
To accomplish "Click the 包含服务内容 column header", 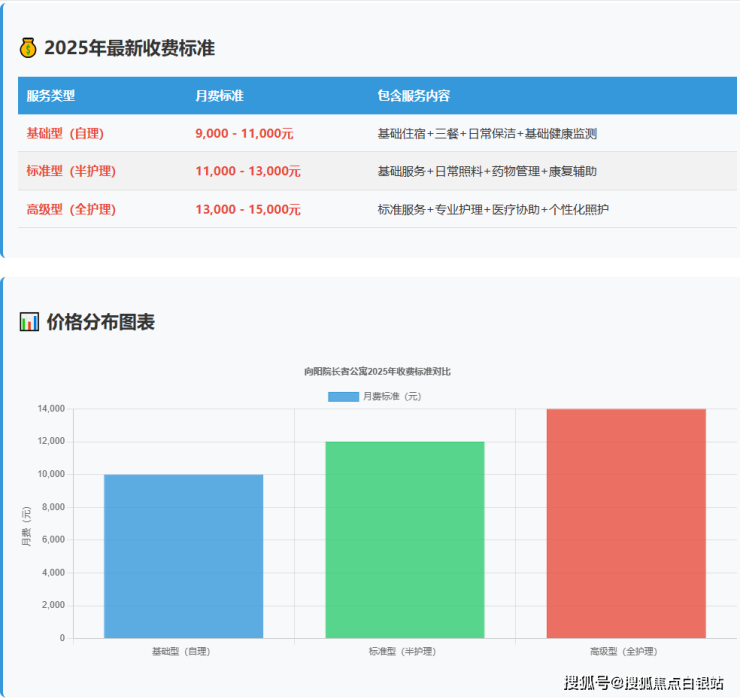I will (413, 96).
